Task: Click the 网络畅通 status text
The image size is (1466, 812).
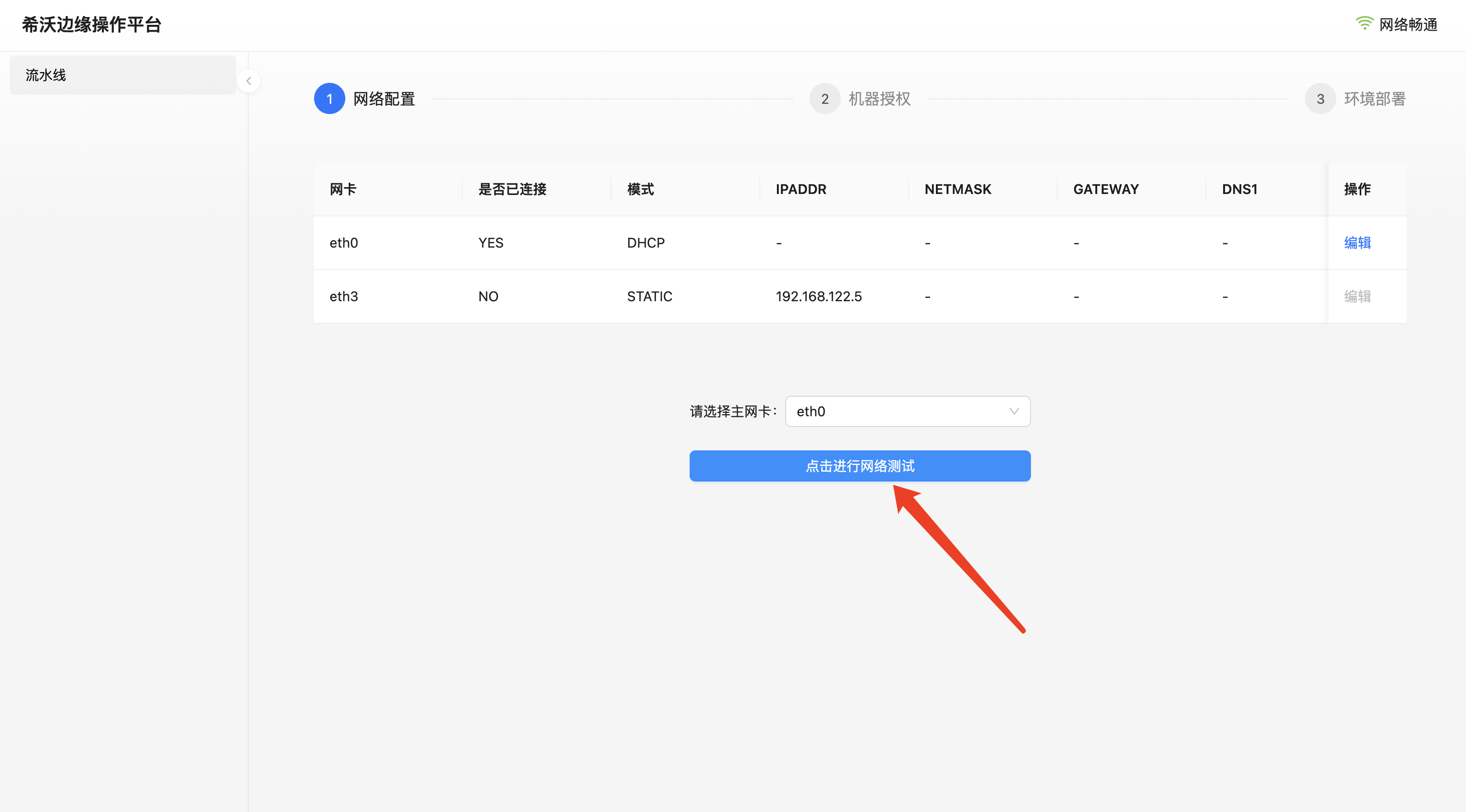Action: [1408, 24]
